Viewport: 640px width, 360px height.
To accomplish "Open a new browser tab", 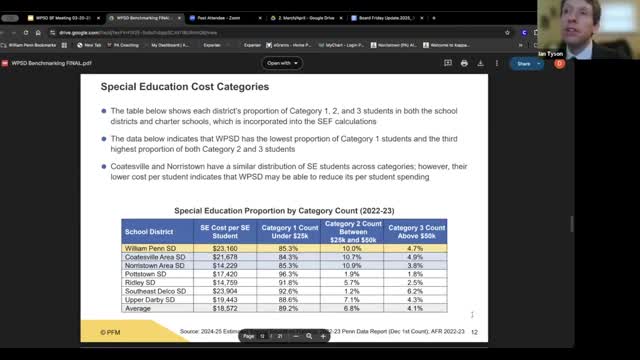I will pos(434,18).
